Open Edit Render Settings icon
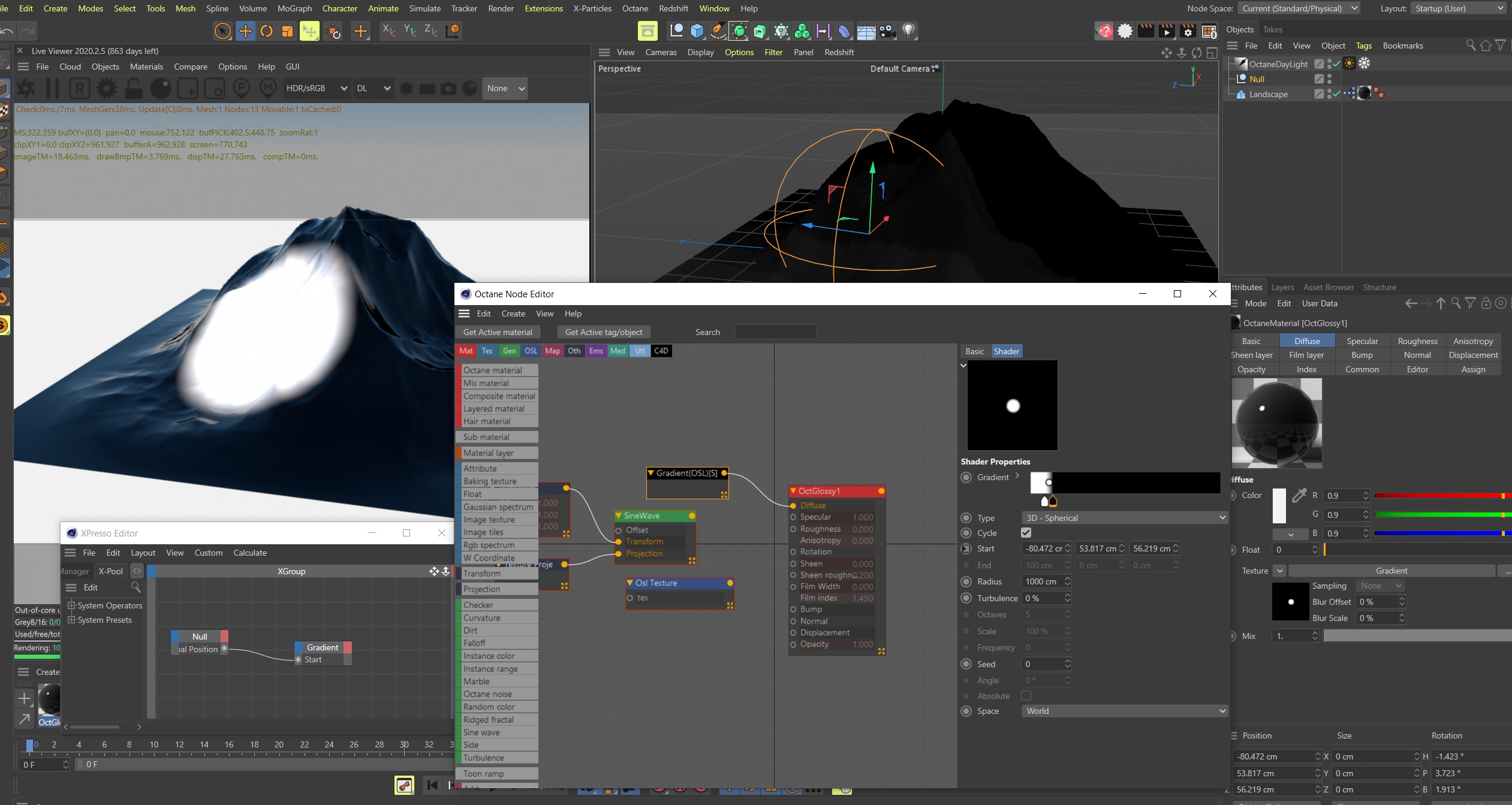The width and height of the screenshot is (1512, 805). (x=1188, y=31)
